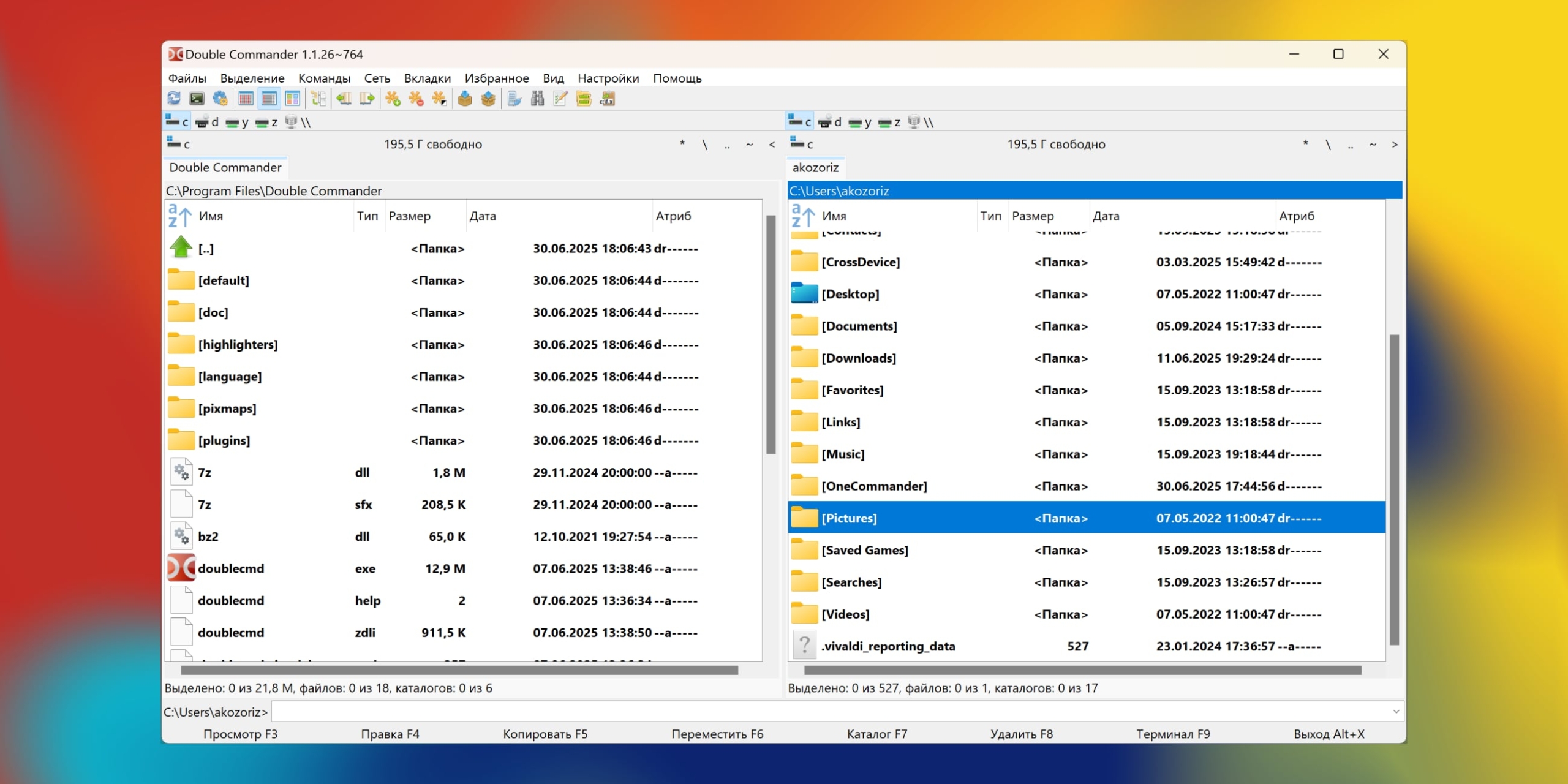This screenshot has height=784, width=1568.
Task: Toggle thumbnails view mode in toolbar
Action: pos(293,99)
